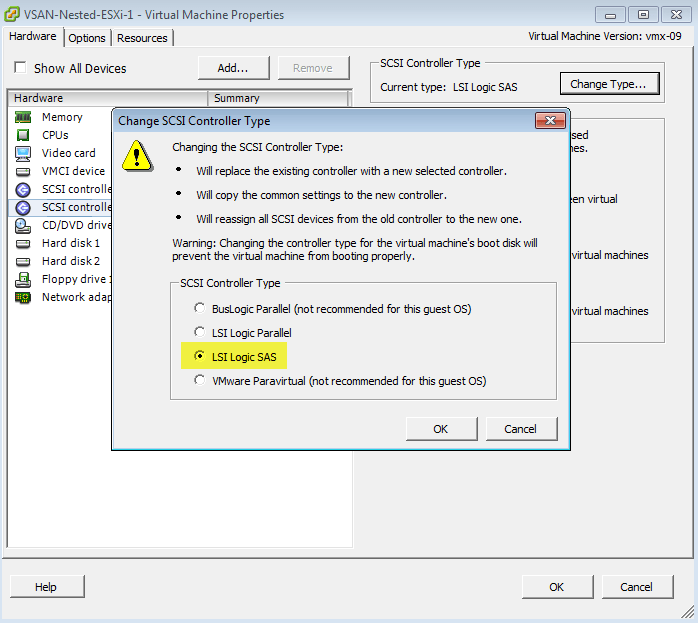Select the CPUs row text

[55, 135]
